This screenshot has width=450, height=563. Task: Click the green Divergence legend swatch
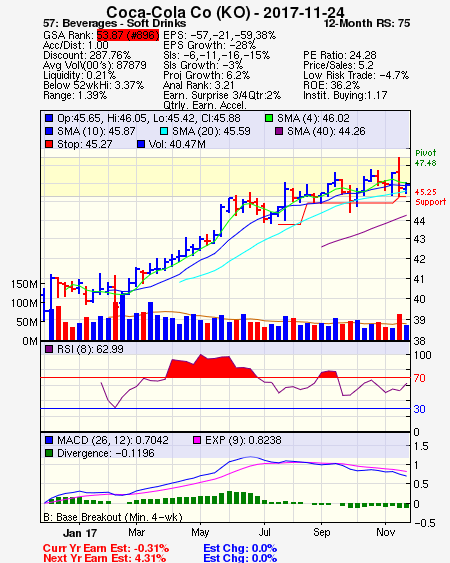pyautogui.click(x=49, y=453)
